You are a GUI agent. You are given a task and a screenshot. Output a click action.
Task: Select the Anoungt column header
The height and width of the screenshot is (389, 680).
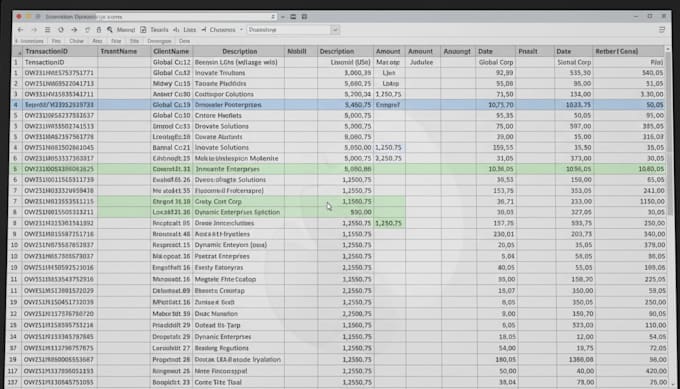click(458, 51)
